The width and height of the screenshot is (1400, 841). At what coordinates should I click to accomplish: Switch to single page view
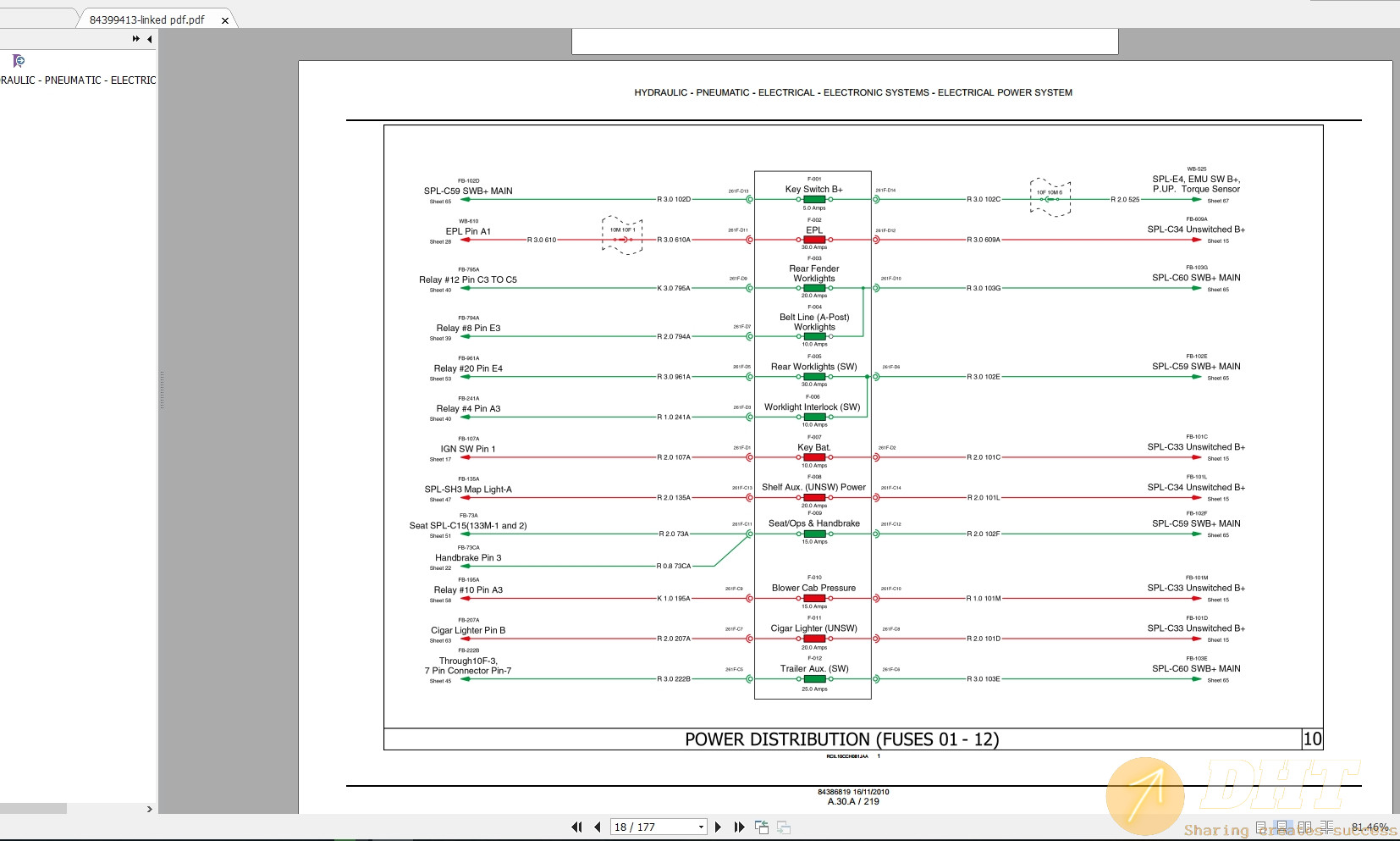pos(1261,827)
